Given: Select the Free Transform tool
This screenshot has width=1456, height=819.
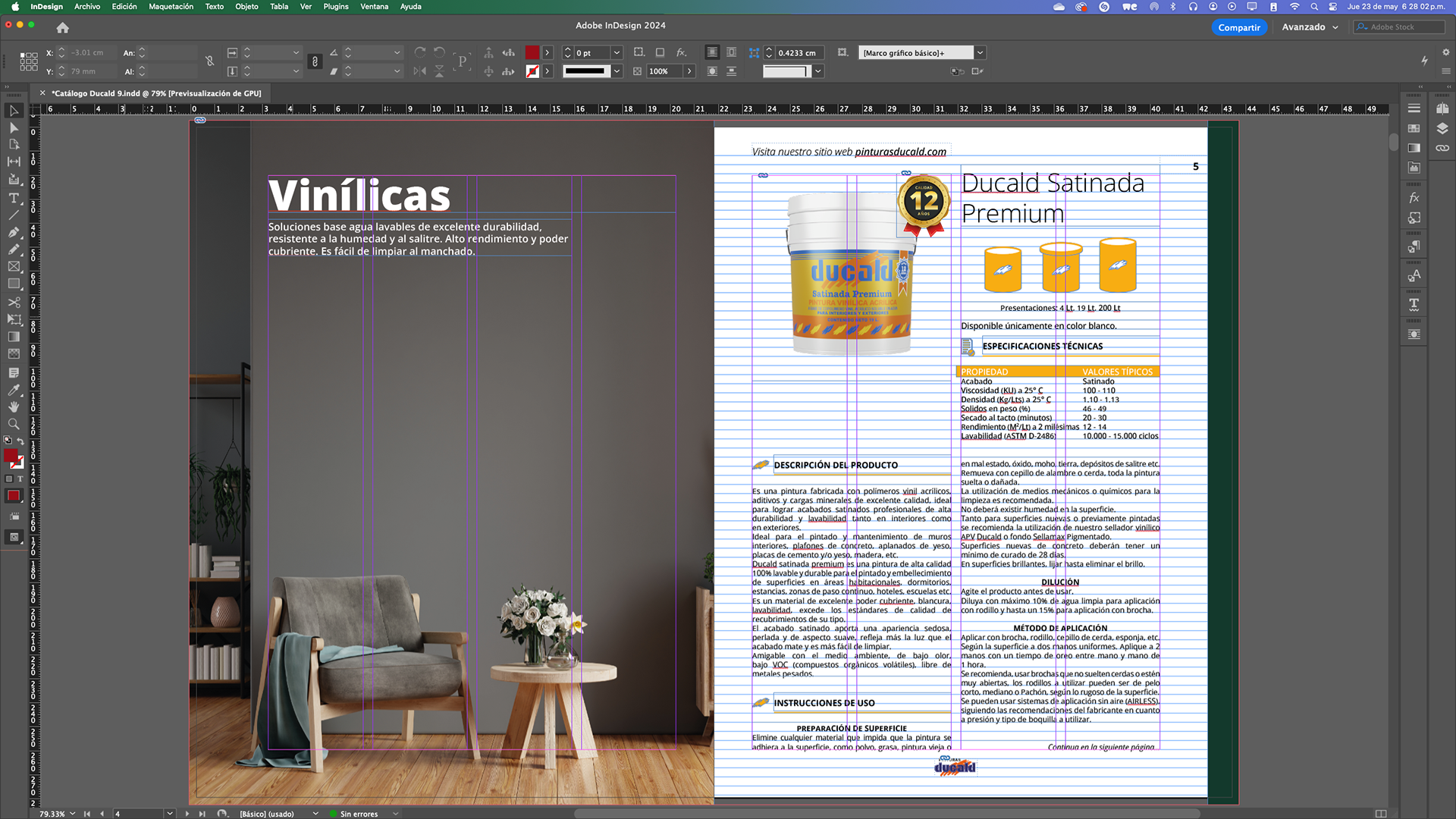Looking at the screenshot, I should [14, 319].
